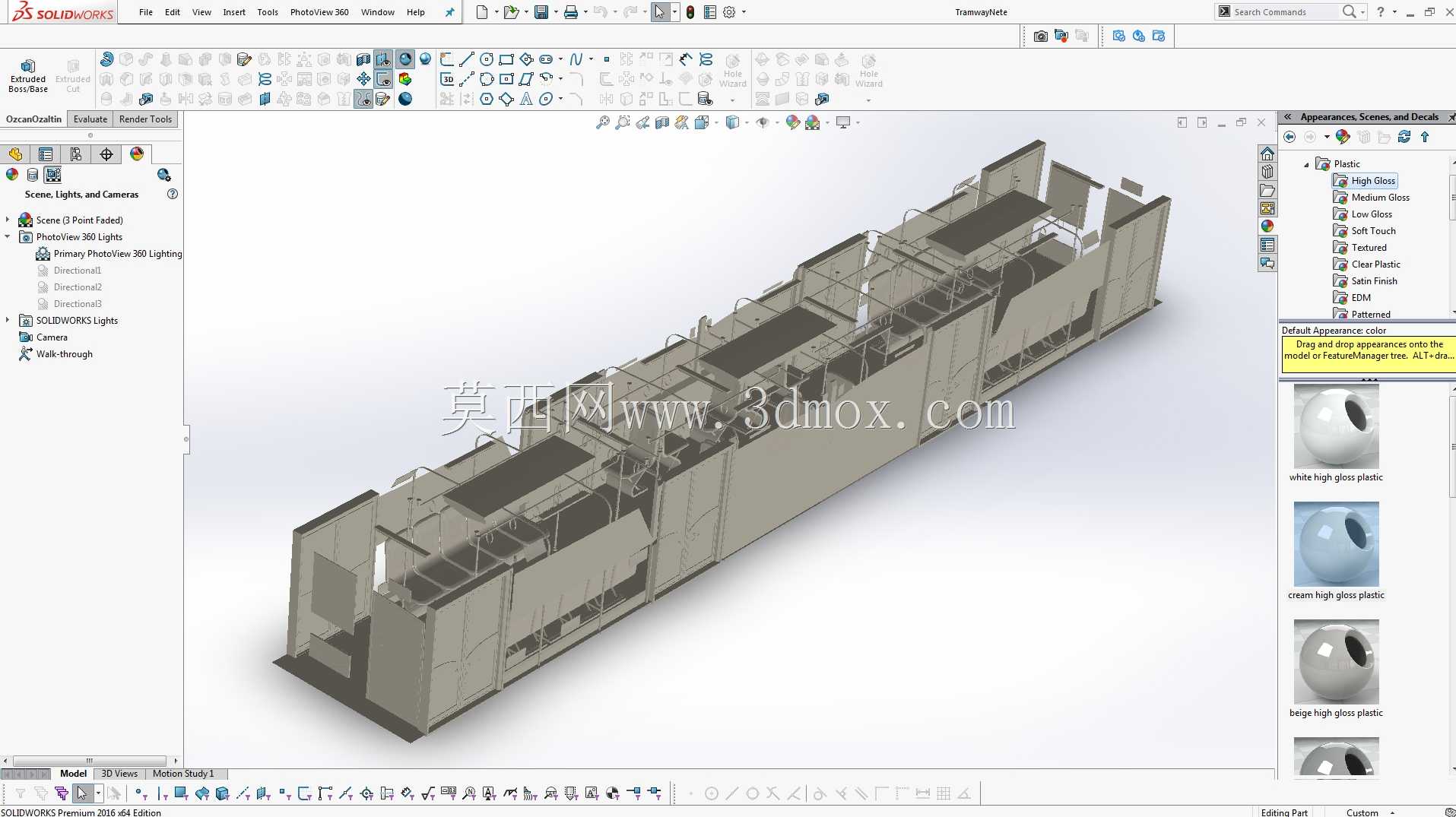1456x817 pixels.
Task: Select the High Gloss plastic folder
Action: (x=1366, y=181)
